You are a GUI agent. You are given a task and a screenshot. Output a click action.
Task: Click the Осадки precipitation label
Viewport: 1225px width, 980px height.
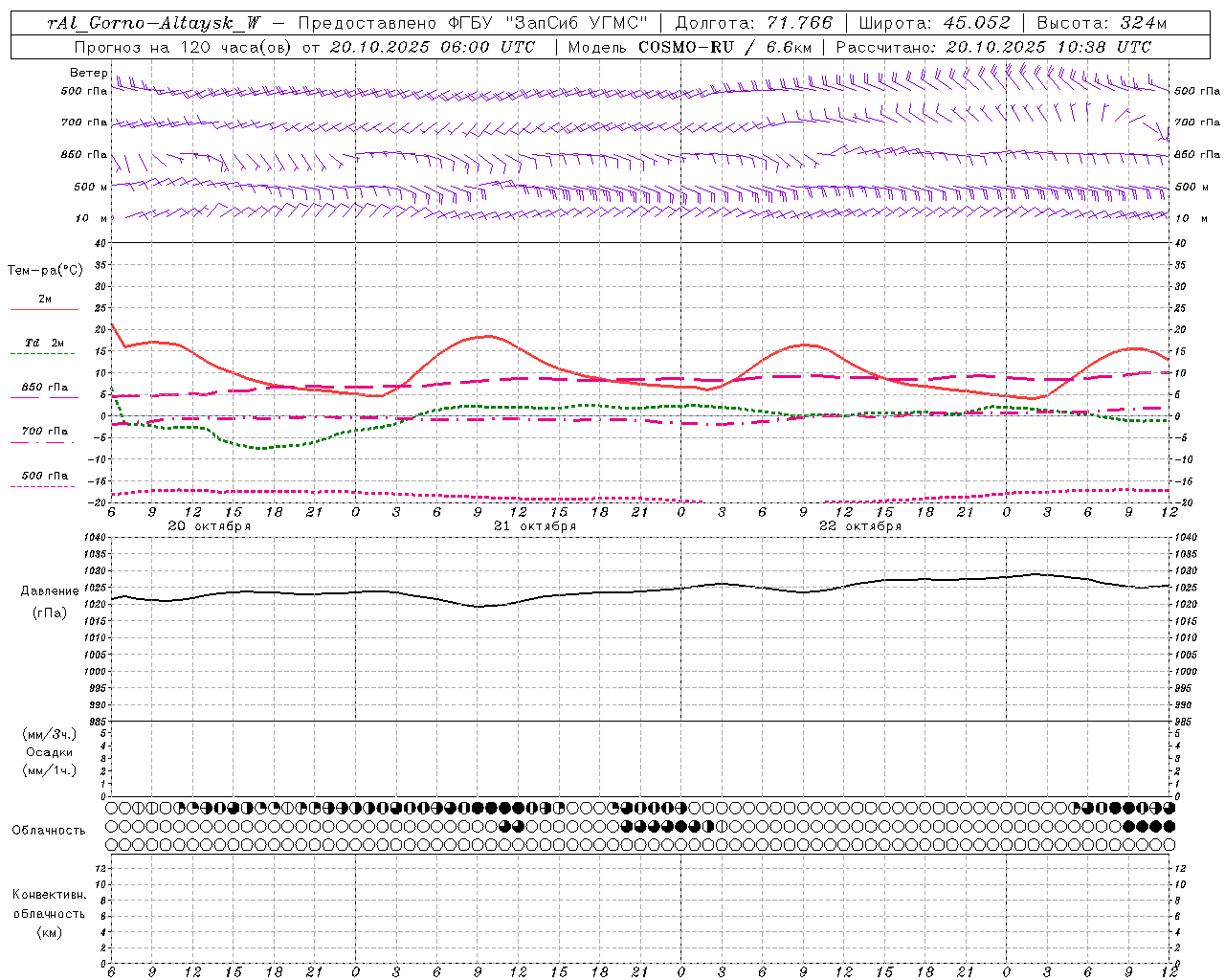(50, 752)
